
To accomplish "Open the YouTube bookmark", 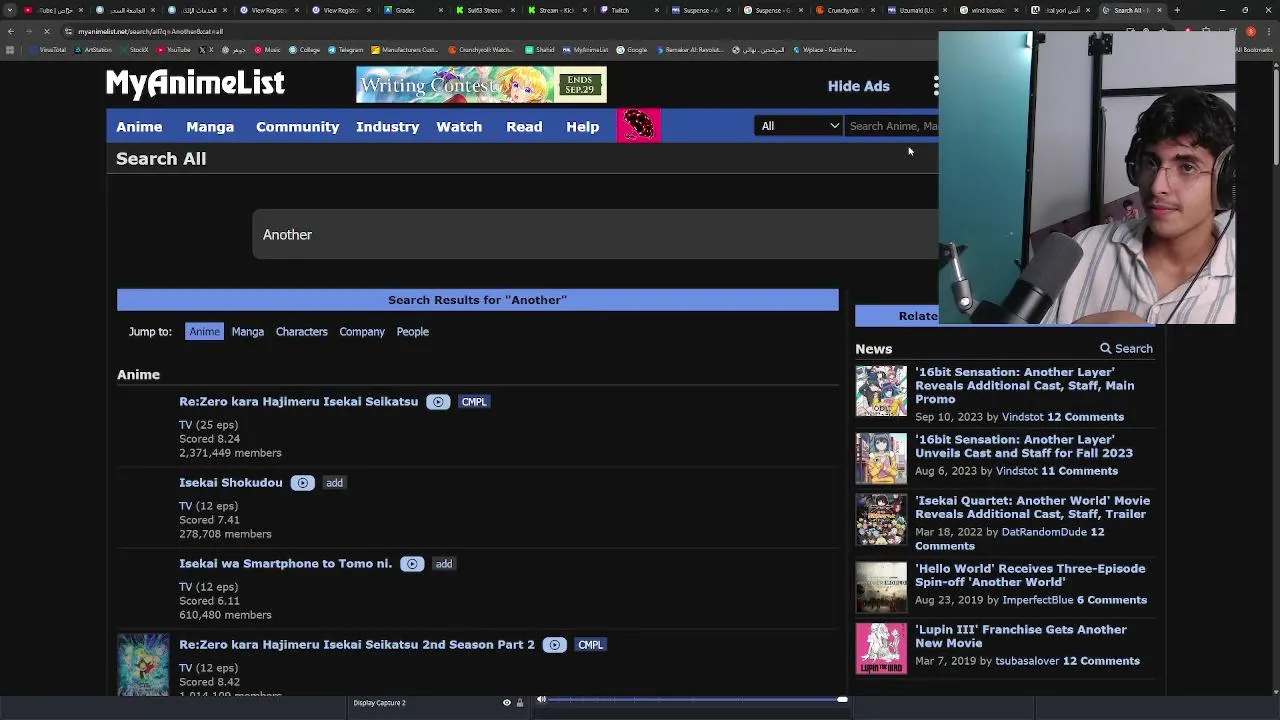I will pos(174,49).
